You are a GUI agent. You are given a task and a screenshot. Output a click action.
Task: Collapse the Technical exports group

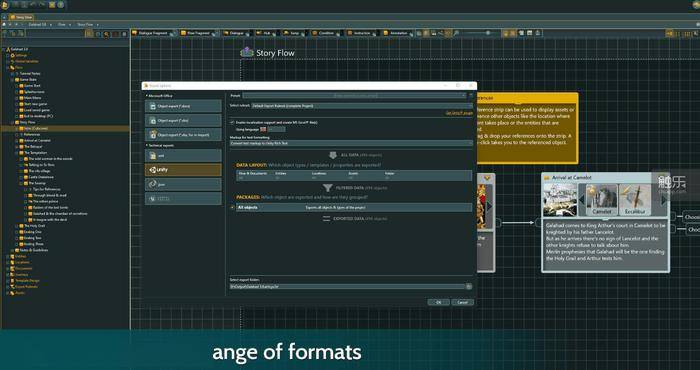click(x=146, y=146)
